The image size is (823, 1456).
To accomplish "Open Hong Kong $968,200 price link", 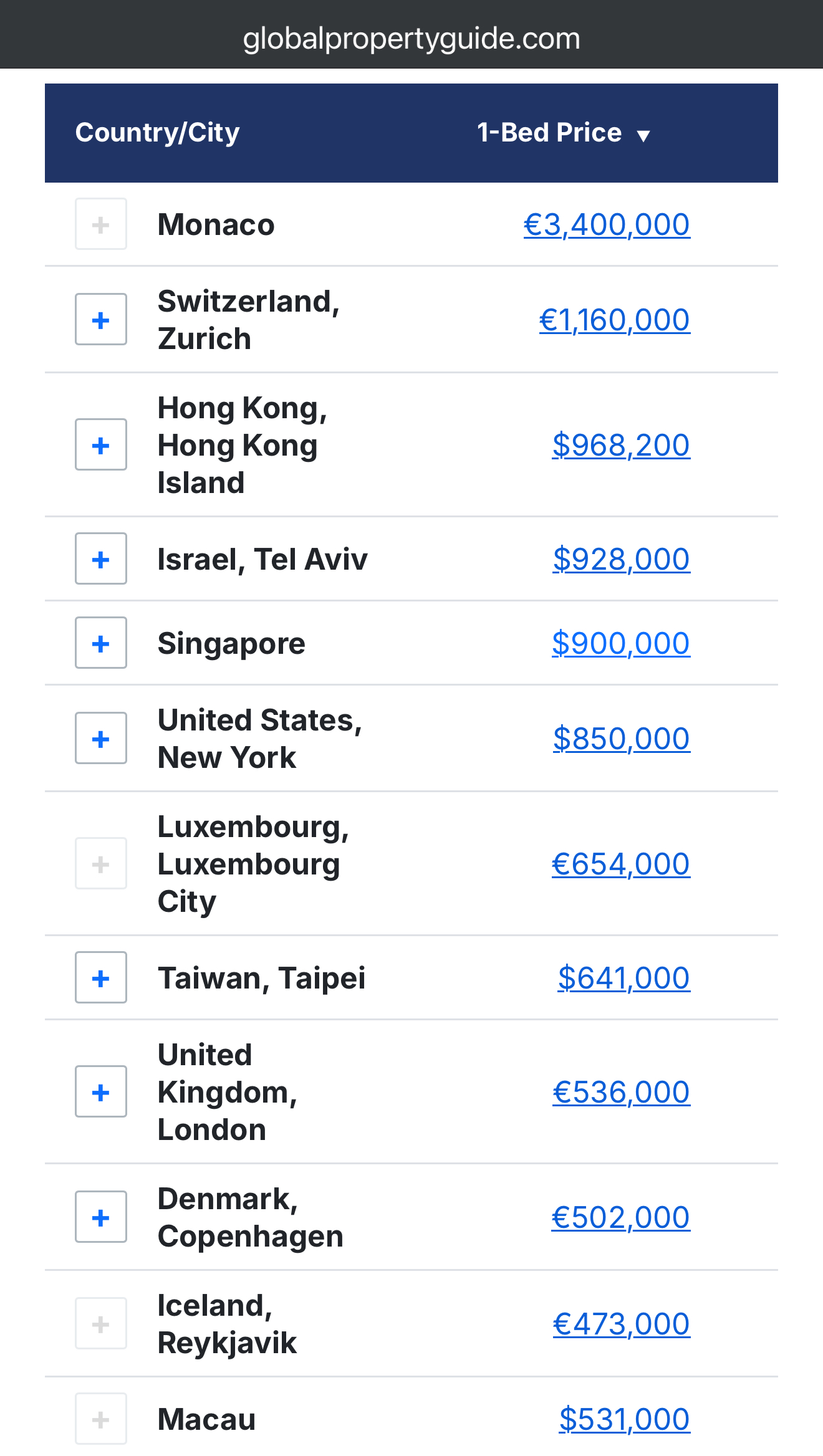I will tap(621, 446).
